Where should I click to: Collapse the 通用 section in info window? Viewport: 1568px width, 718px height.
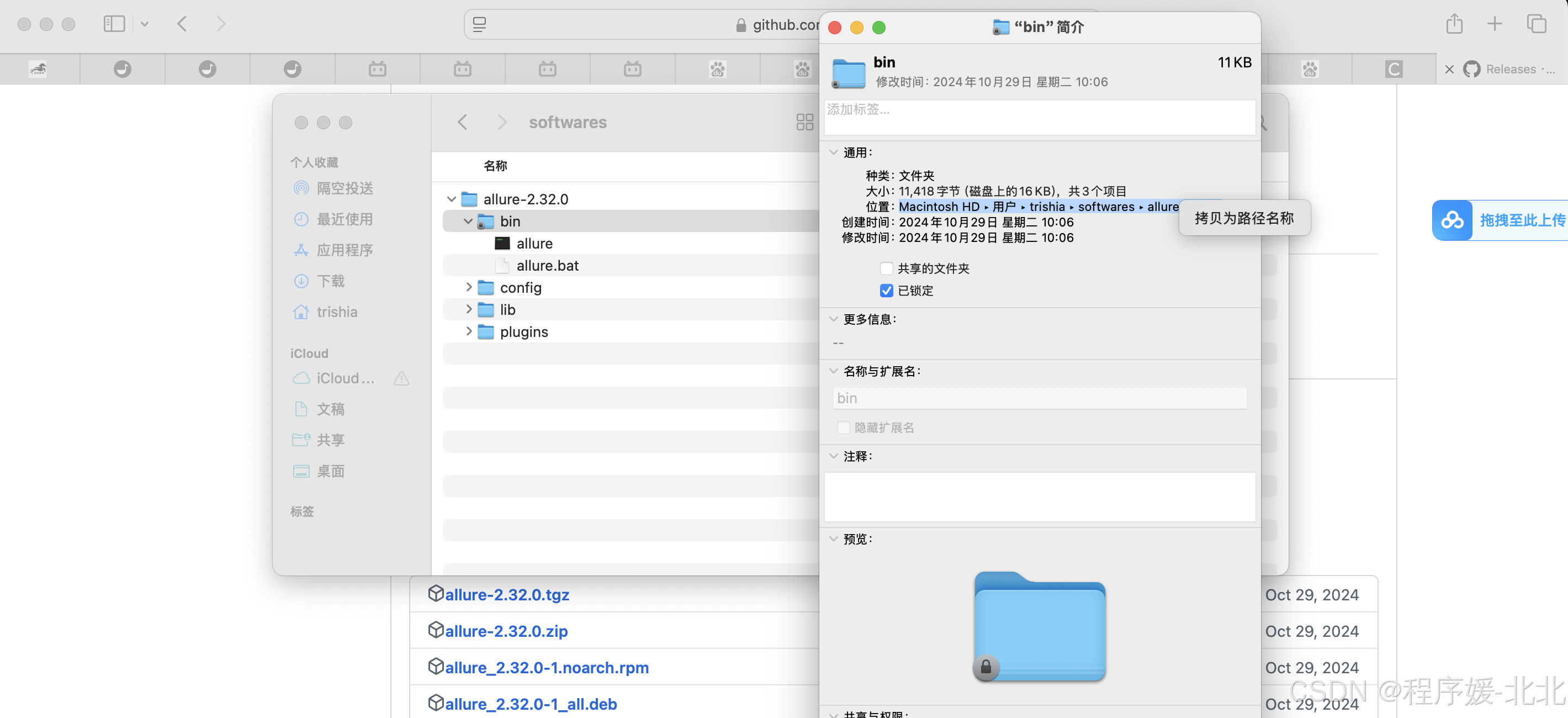pyautogui.click(x=834, y=152)
